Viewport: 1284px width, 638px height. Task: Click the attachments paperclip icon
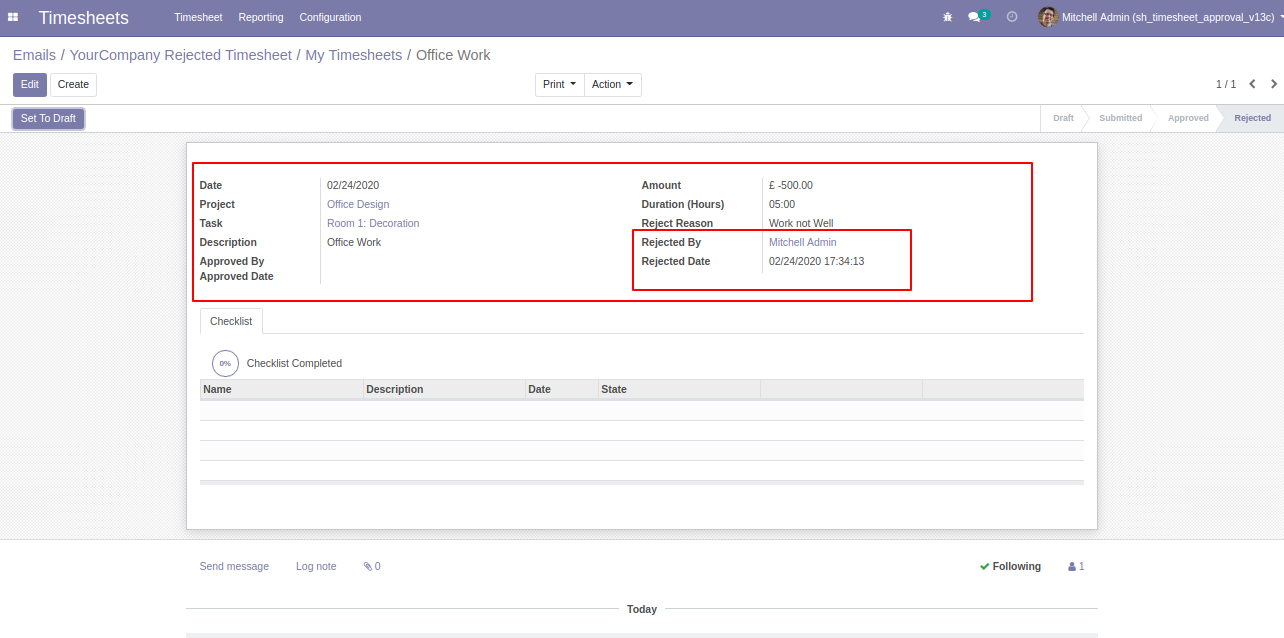click(x=368, y=566)
